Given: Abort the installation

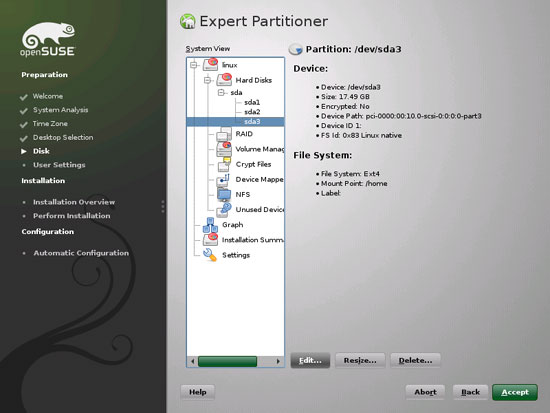Looking at the screenshot, I should [425, 392].
